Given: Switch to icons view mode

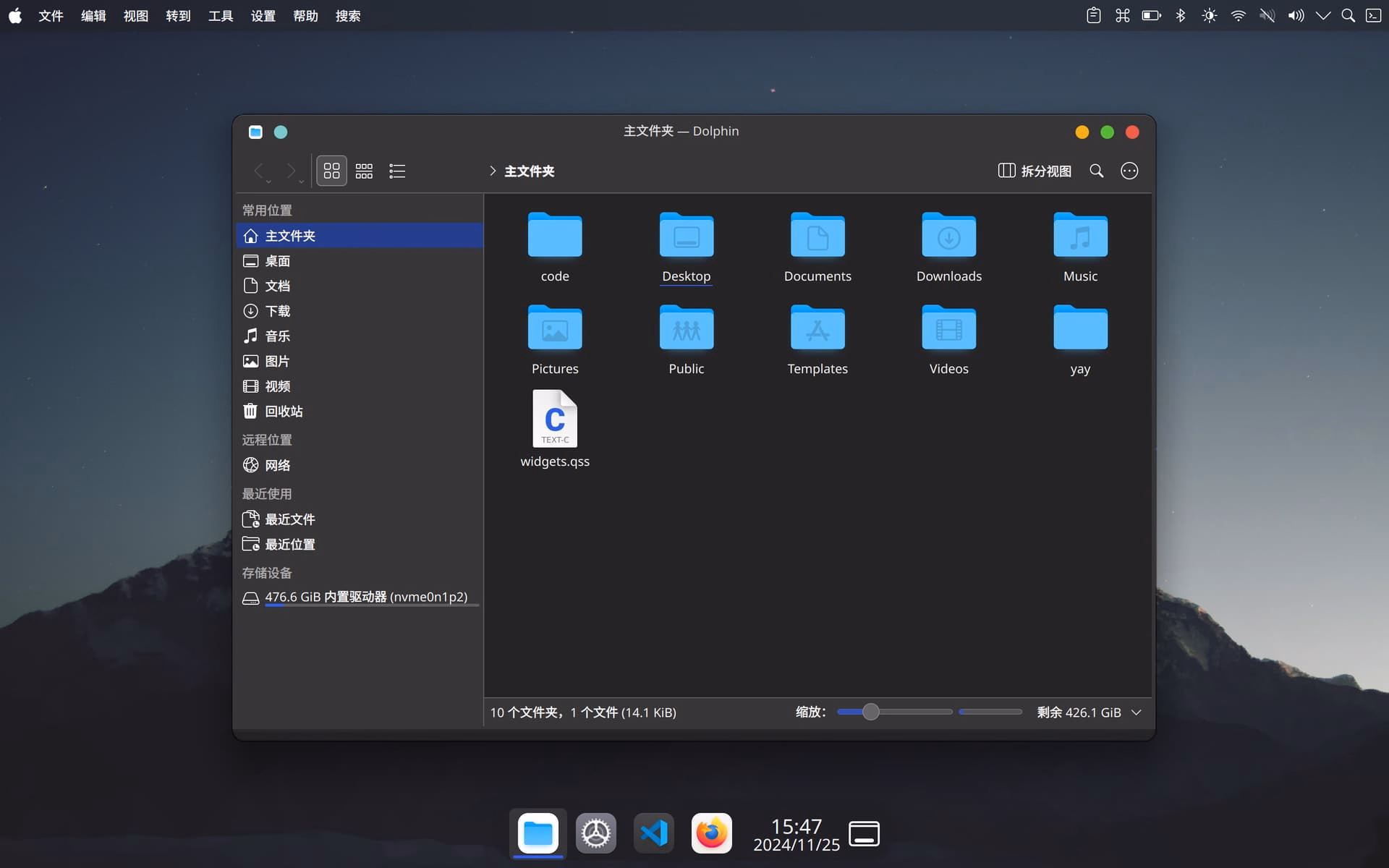Looking at the screenshot, I should 331,171.
